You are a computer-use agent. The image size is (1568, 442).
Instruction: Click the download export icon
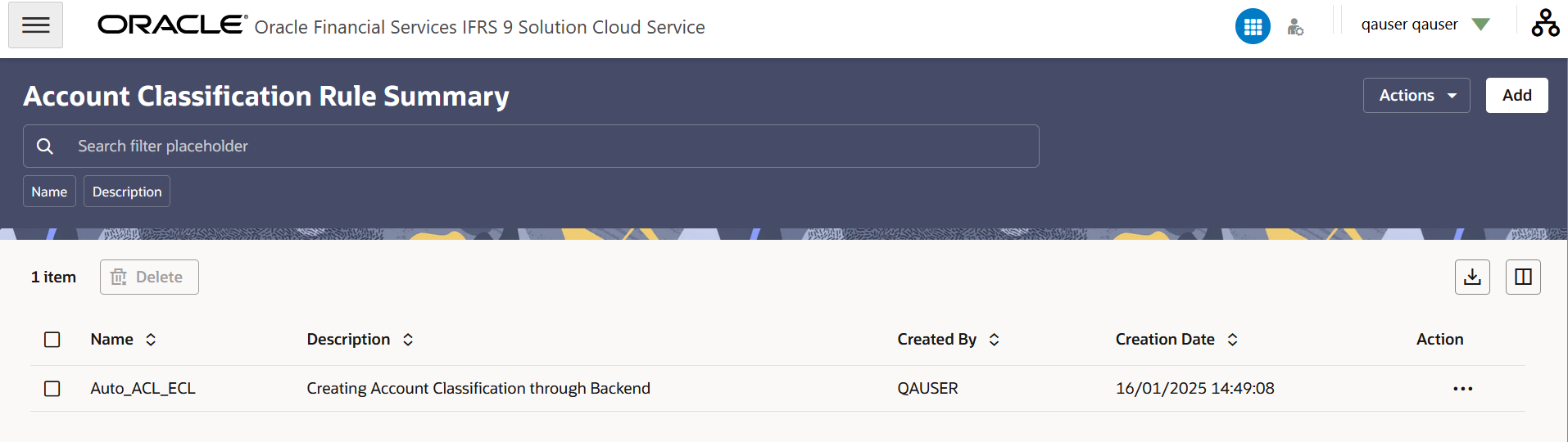pos(1472,277)
